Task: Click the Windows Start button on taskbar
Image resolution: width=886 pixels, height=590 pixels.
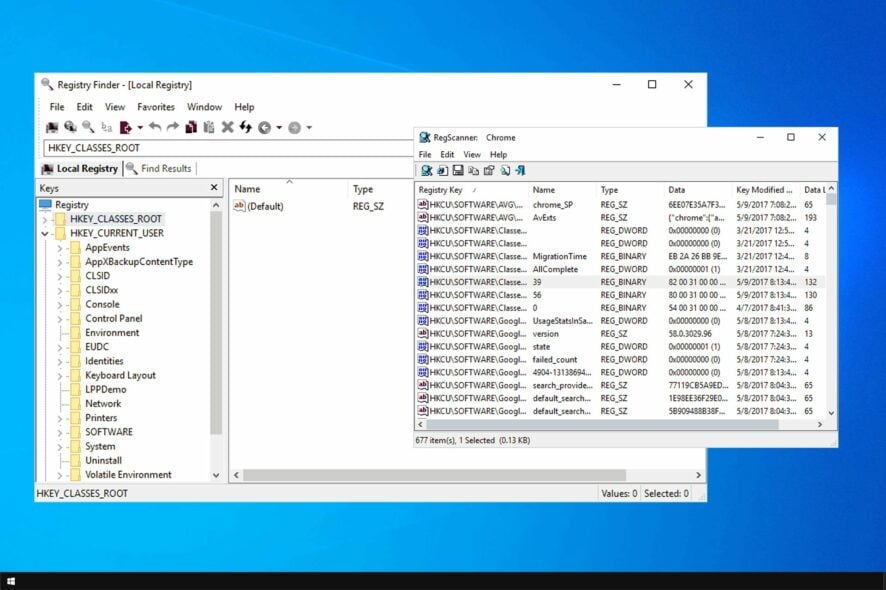Action: pos(11,581)
